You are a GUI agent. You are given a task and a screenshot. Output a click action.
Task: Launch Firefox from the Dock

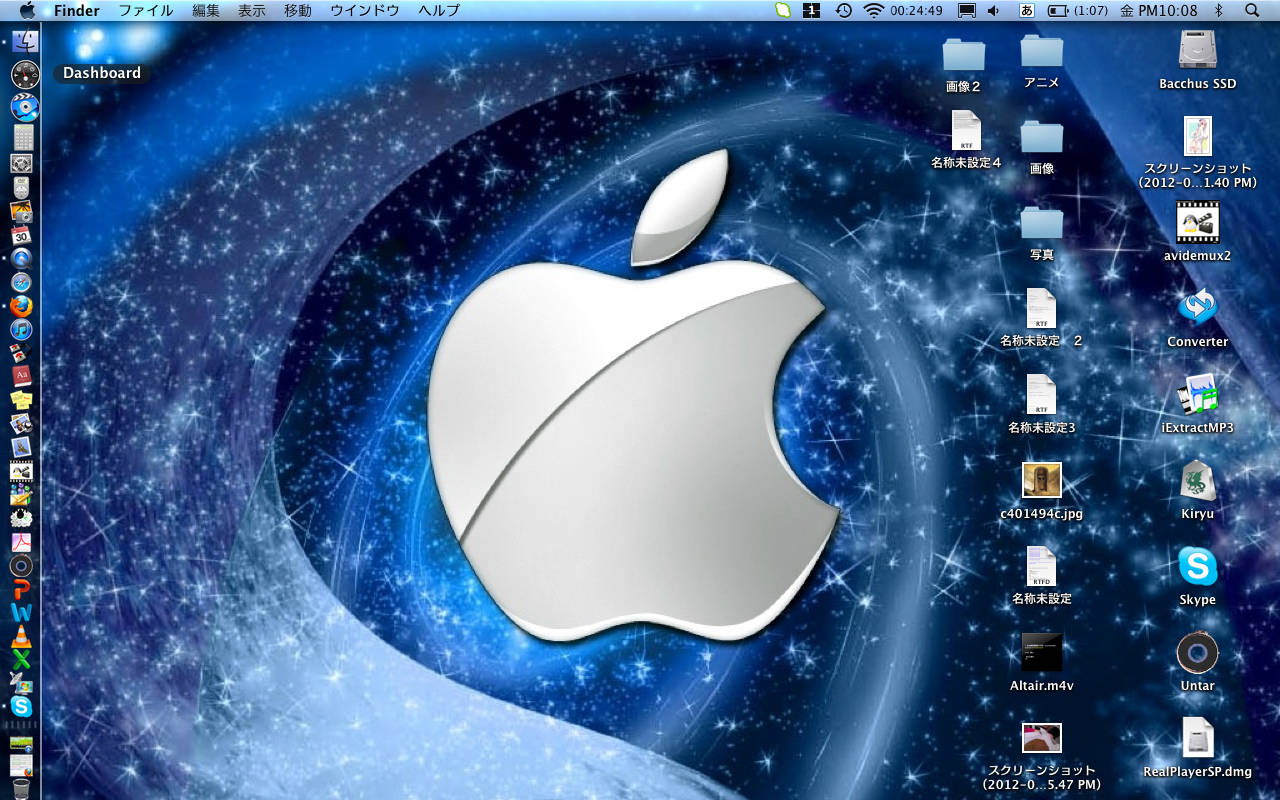[x=22, y=306]
